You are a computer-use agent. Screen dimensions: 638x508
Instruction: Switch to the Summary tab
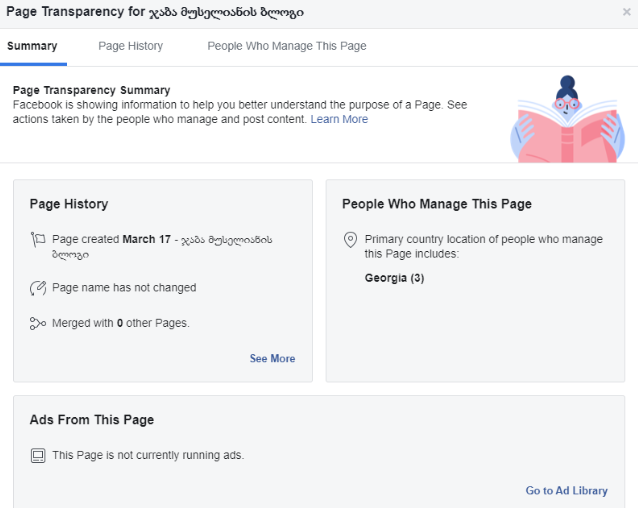[x=32, y=46]
